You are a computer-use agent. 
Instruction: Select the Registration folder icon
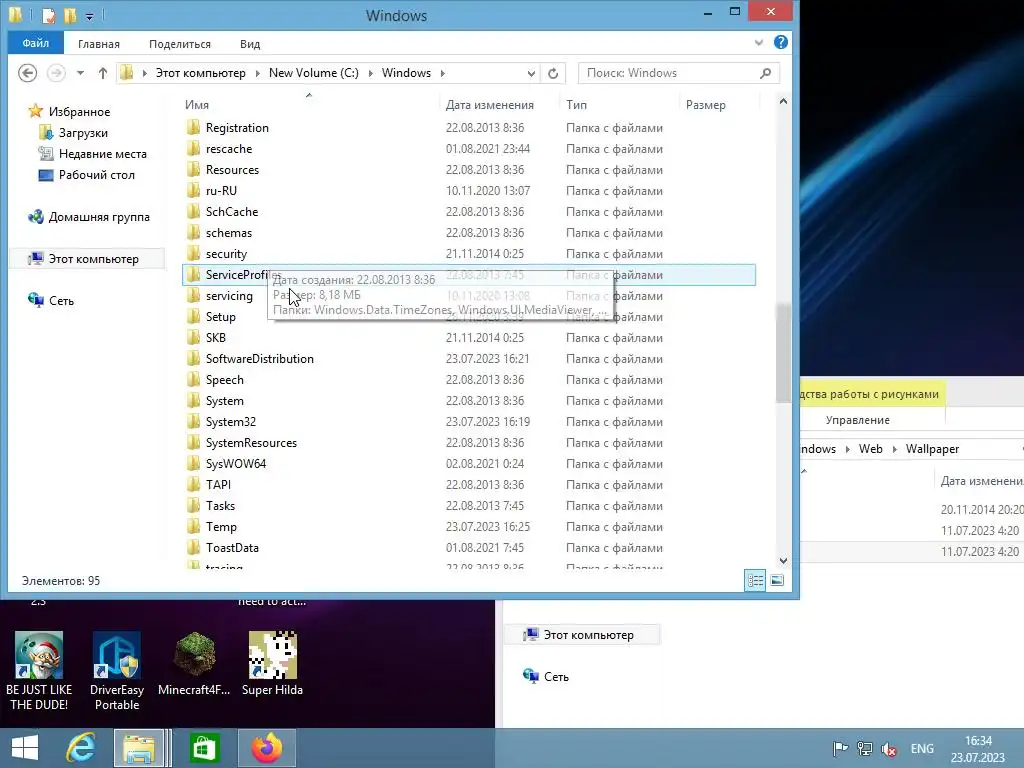[193, 127]
